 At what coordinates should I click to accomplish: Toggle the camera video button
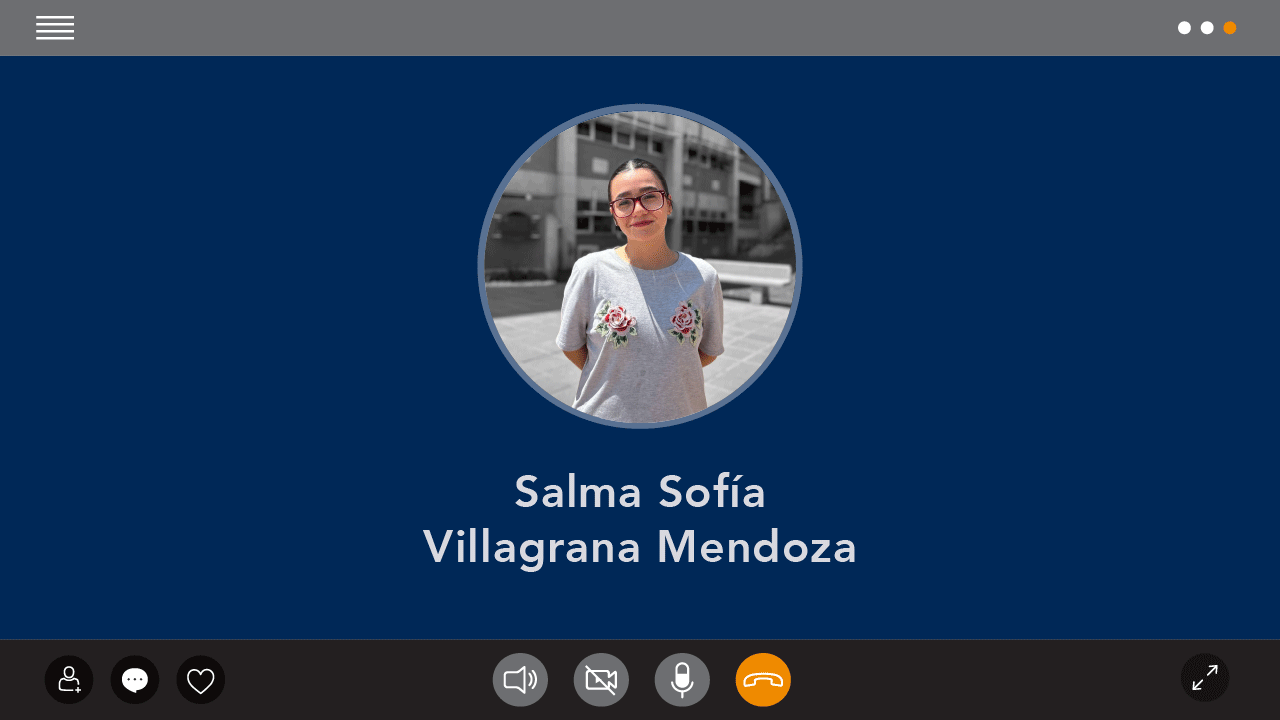601,680
